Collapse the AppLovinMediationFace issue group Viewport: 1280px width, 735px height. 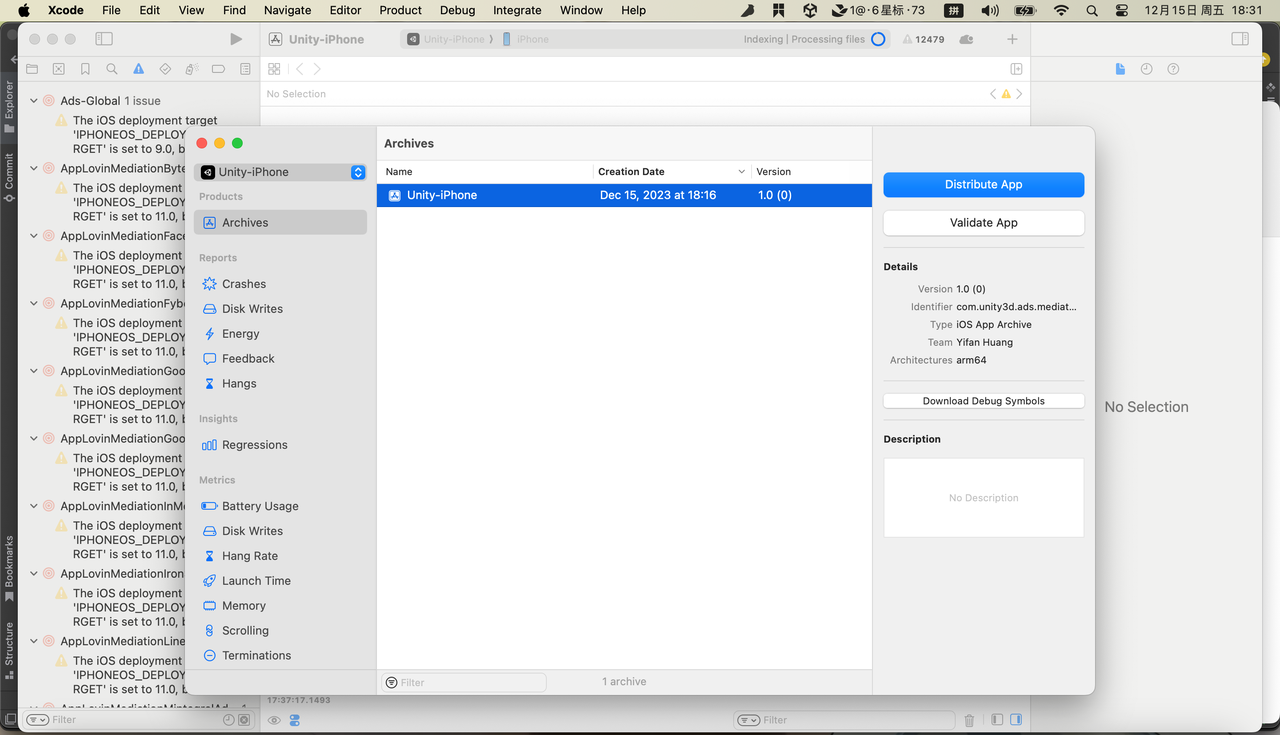(33, 236)
